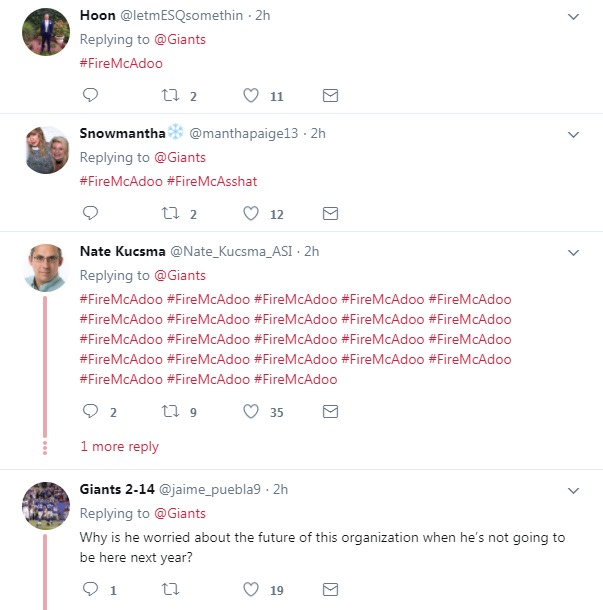Reply to Snowmantha's tweet
This screenshot has width=603, height=610.
coord(90,213)
